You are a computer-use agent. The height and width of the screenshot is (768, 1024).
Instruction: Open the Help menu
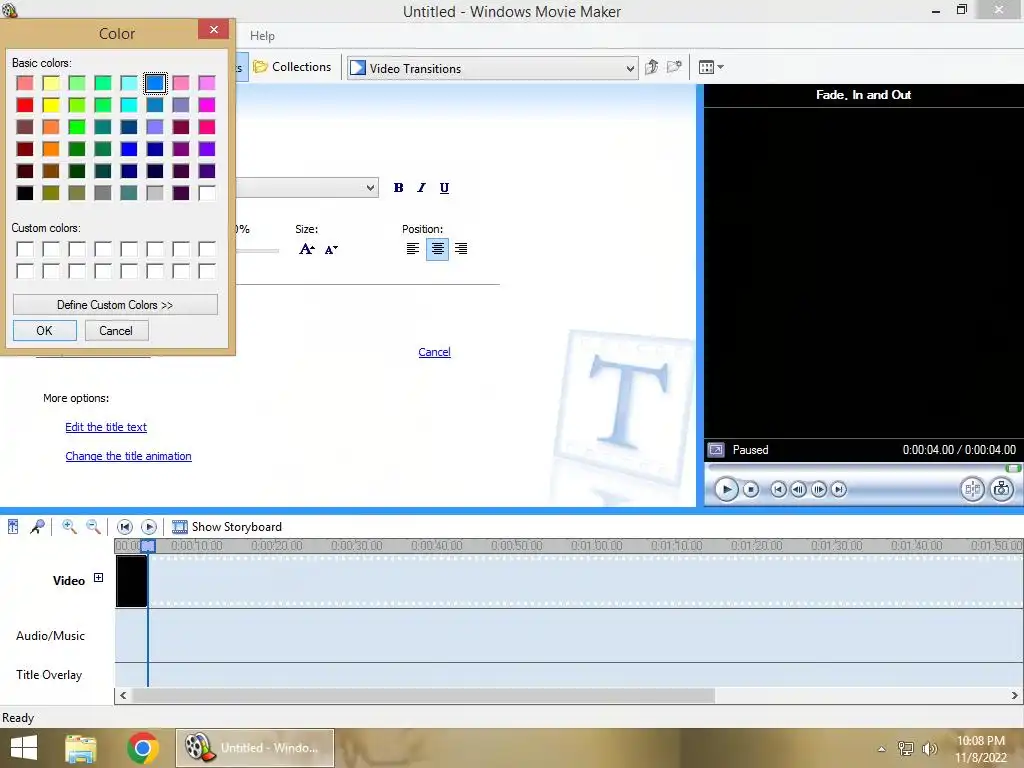(262, 36)
